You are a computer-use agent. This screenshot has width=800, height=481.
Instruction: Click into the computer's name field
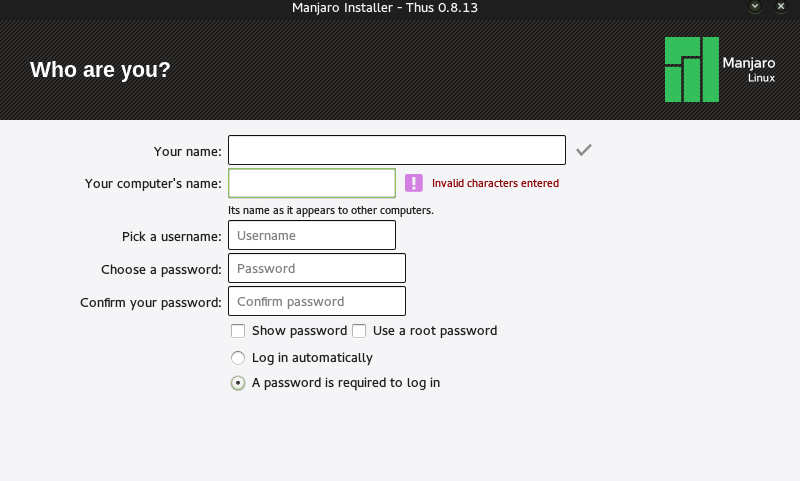[312, 183]
